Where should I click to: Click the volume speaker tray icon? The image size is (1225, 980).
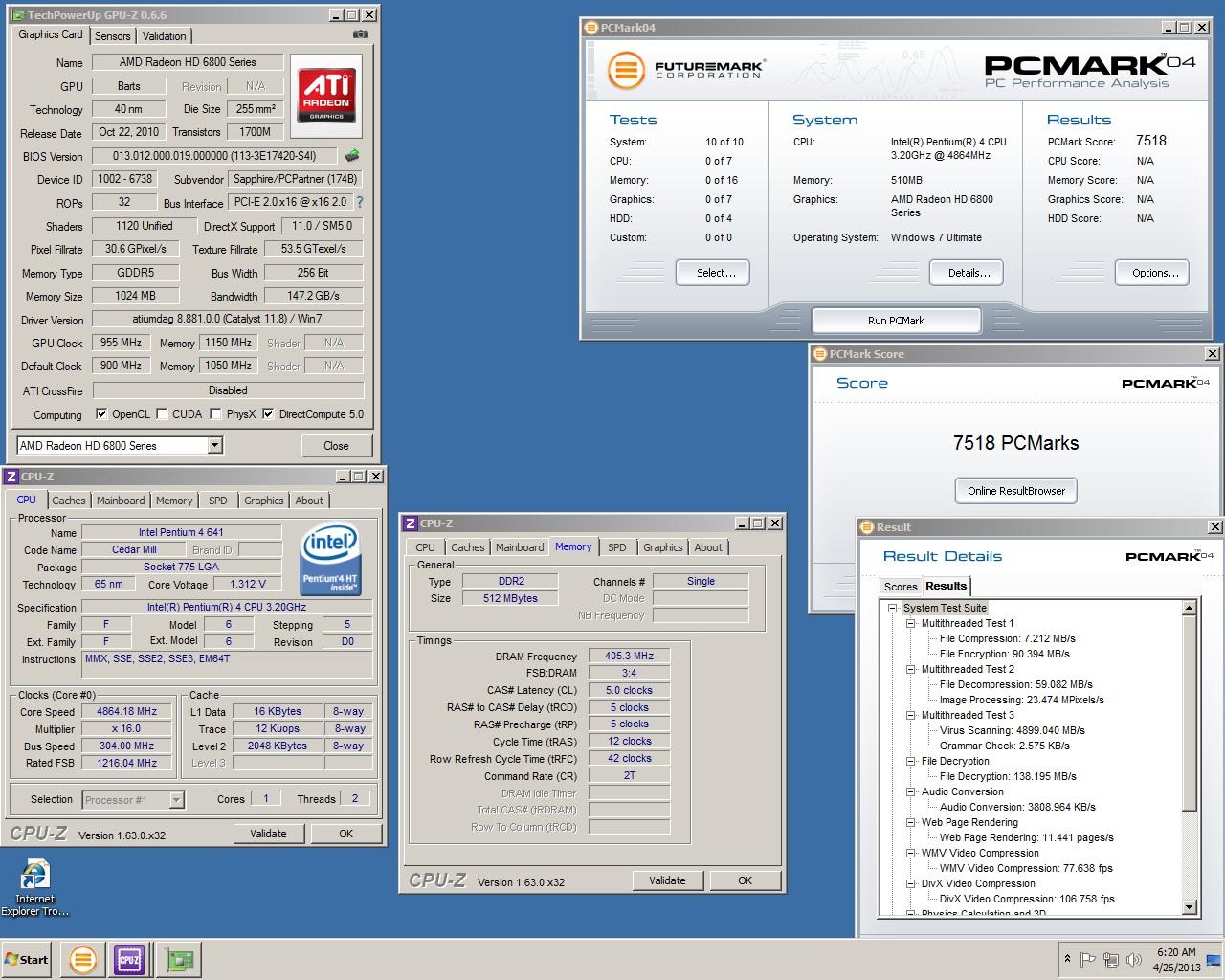pos(1134,959)
